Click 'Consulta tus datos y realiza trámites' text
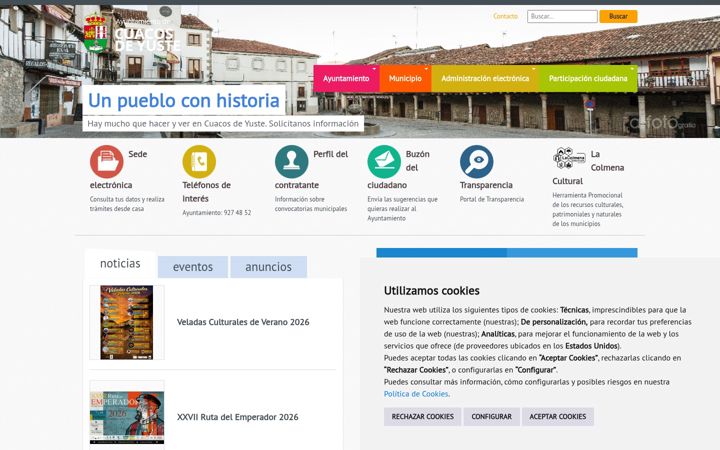This screenshot has width=720, height=450. pos(127,204)
